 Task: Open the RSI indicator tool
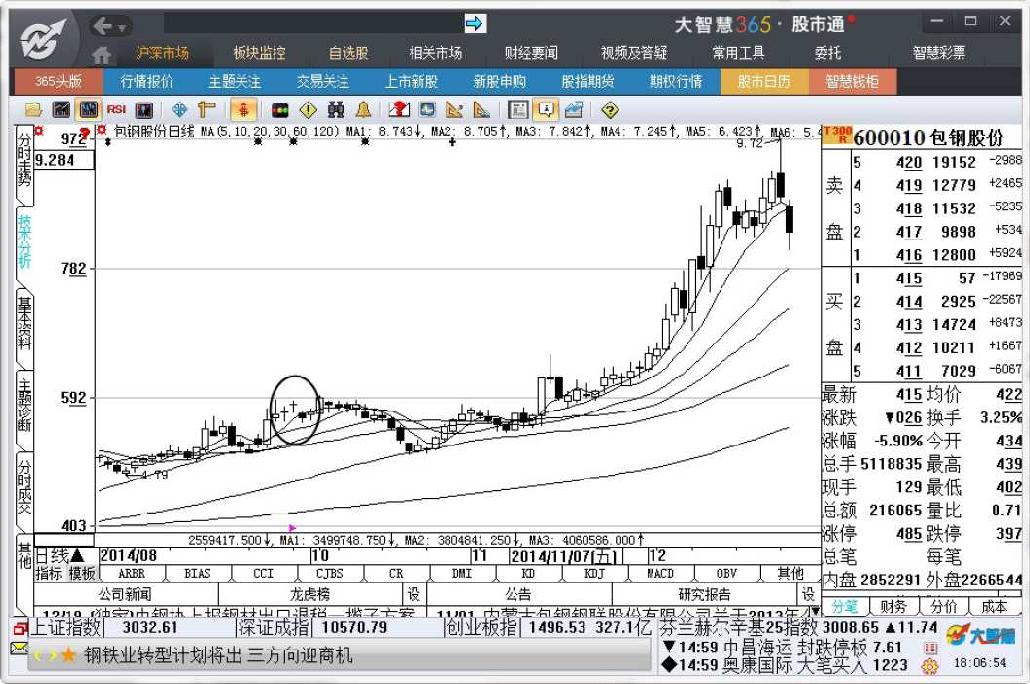click(x=116, y=109)
